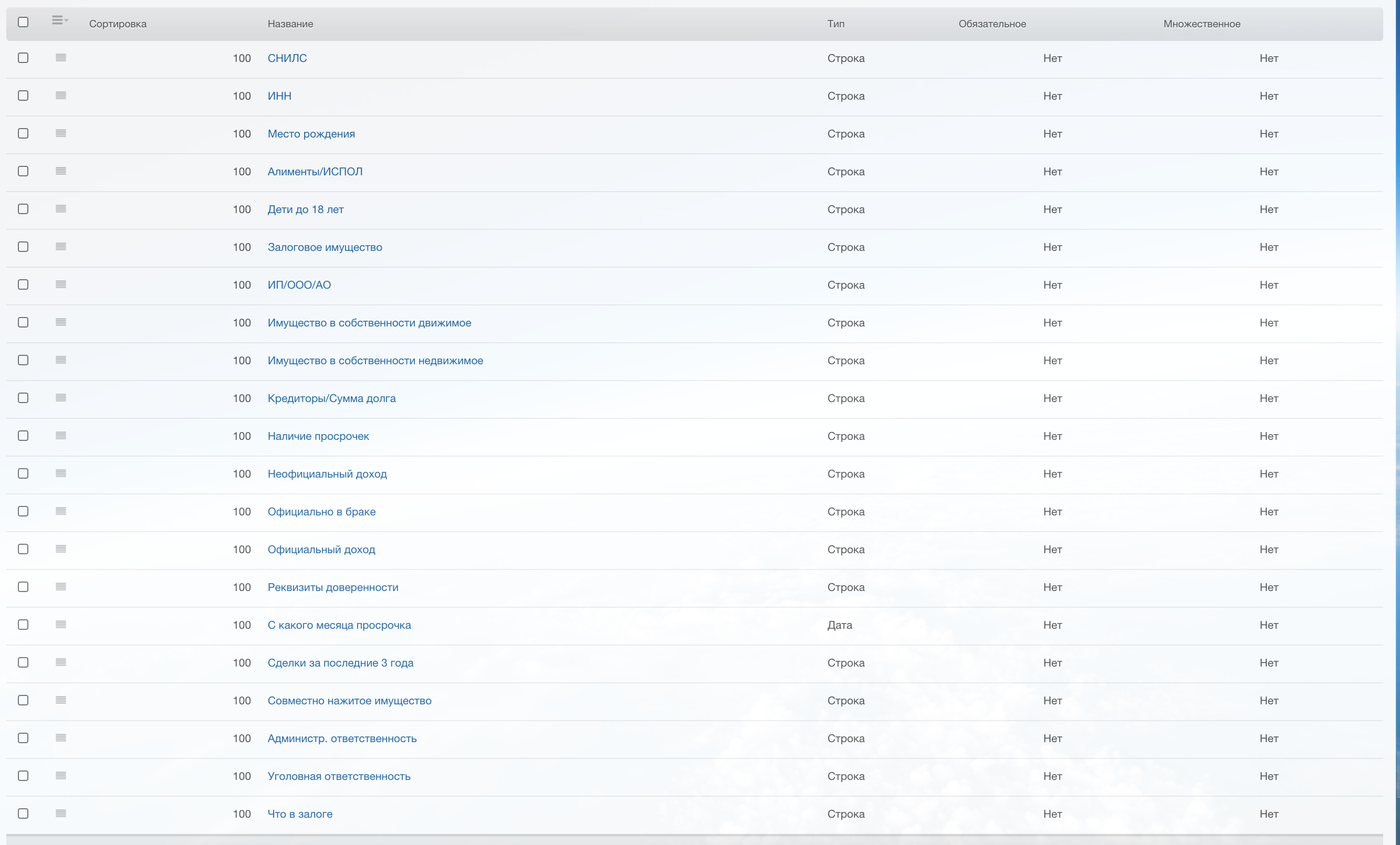Image resolution: width=1400 pixels, height=845 pixels.
Task: Open the Дети до 18 лет field link
Action: (x=305, y=209)
